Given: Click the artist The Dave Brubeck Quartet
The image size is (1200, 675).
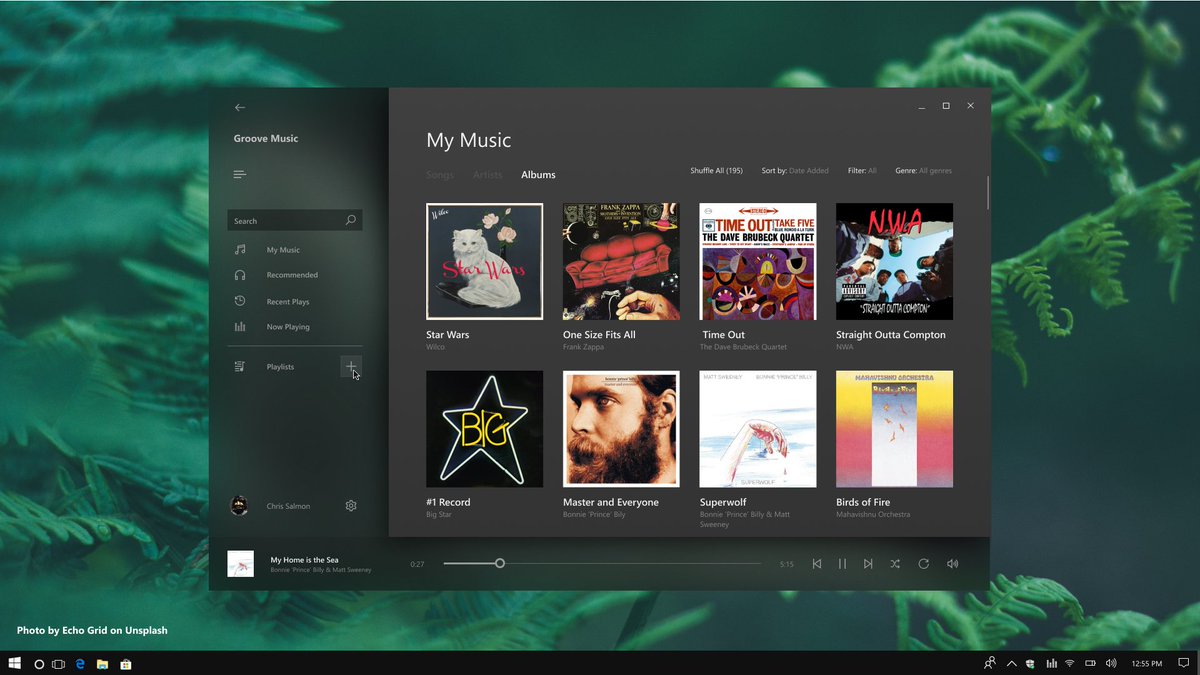Looking at the screenshot, I should [743, 347].
